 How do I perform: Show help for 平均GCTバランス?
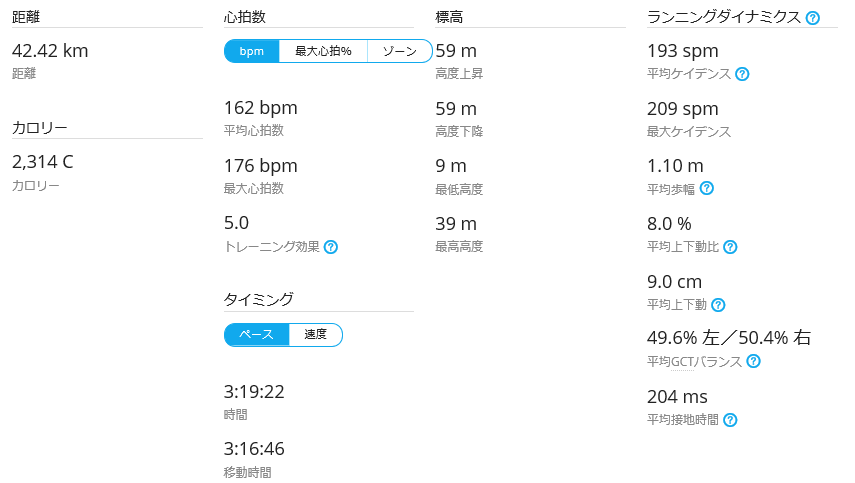(754, 361)
